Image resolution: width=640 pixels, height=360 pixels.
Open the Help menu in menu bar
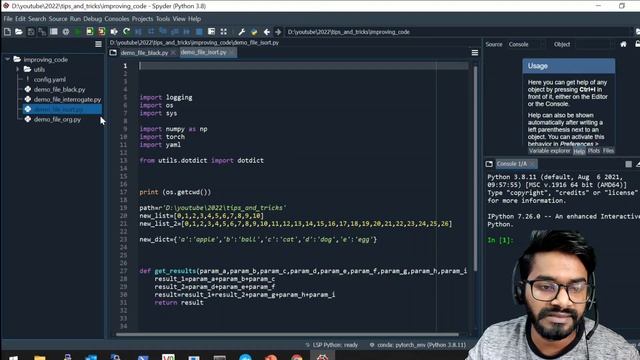(194, 19)
